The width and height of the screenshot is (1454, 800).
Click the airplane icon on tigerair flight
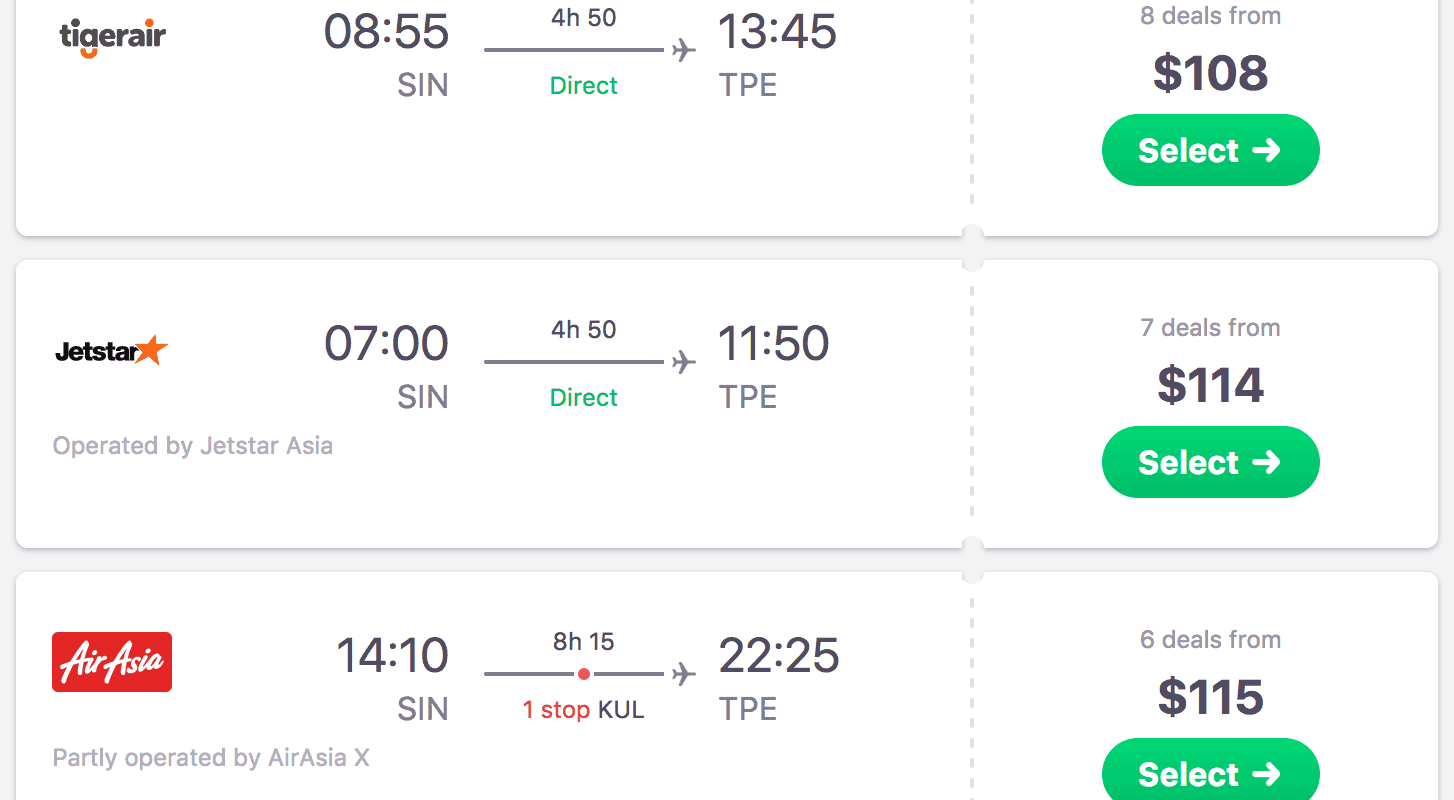[684, 50]
